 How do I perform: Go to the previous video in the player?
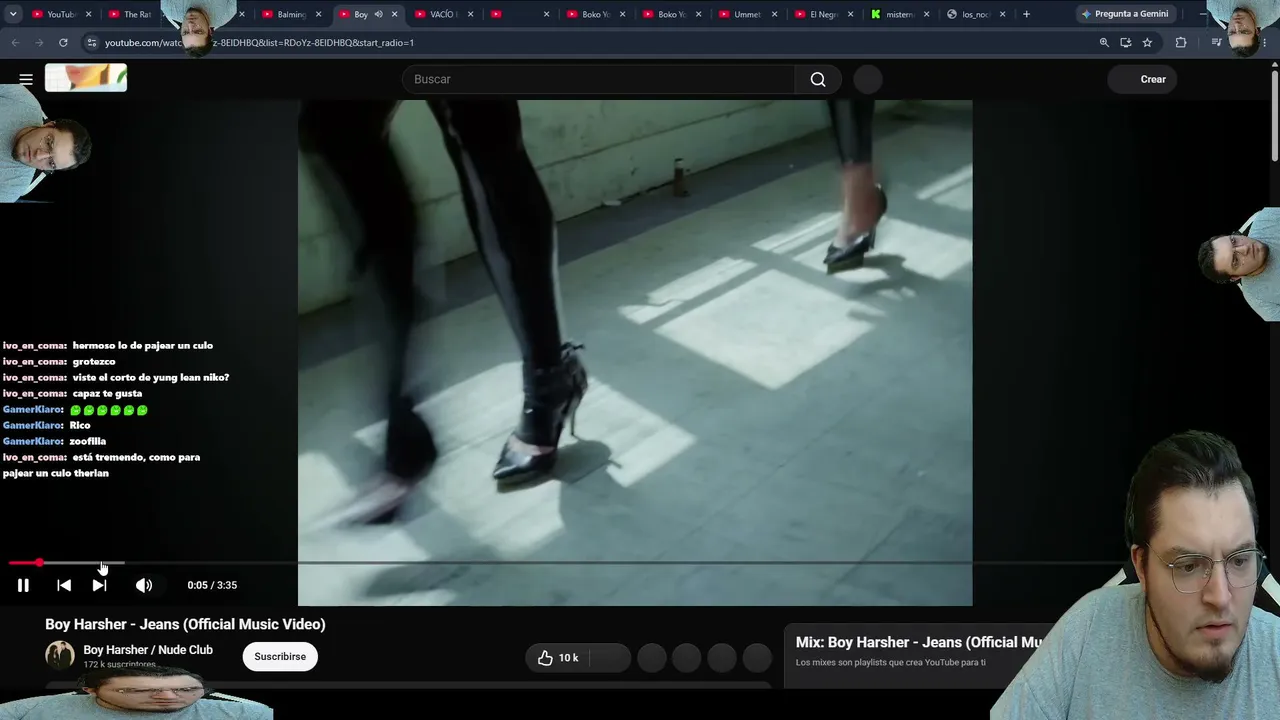tap(64, 585)
